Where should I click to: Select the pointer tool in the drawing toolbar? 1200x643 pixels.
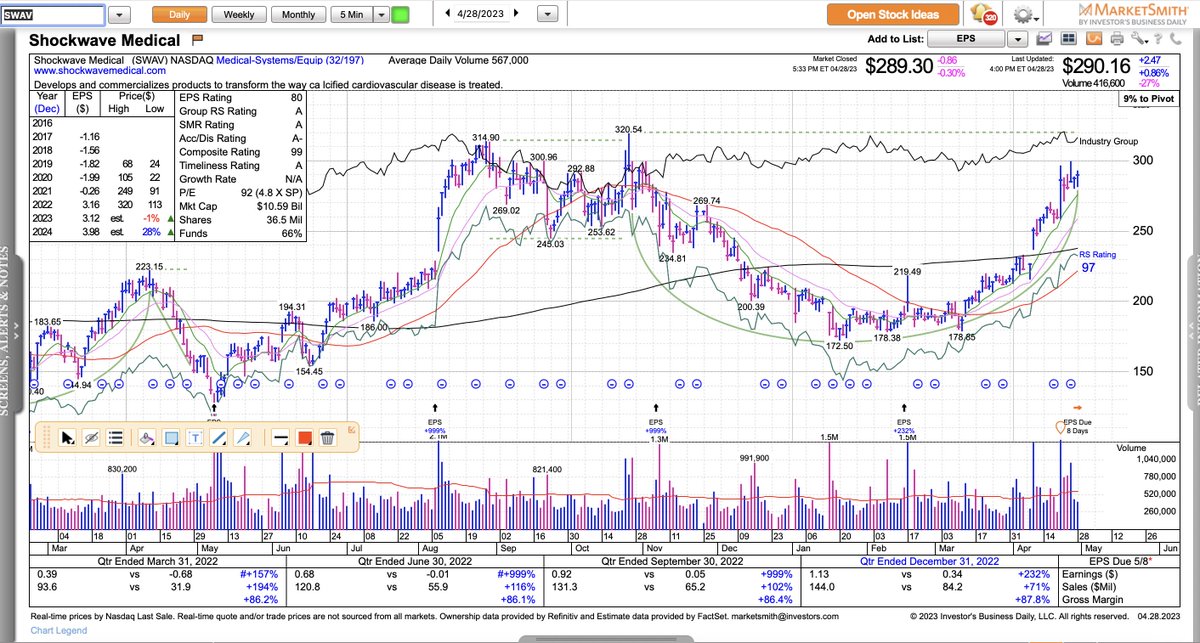pos(68,437)
